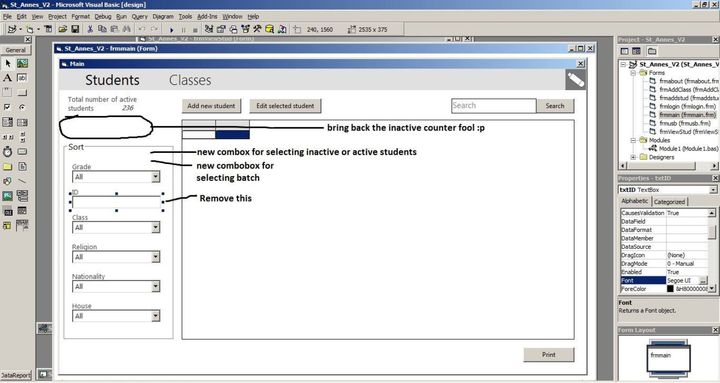The width and height of the screenshot is (720, 383).
Task: Open the Religion dropdown in Sort
Action: [x=156, y=257]
